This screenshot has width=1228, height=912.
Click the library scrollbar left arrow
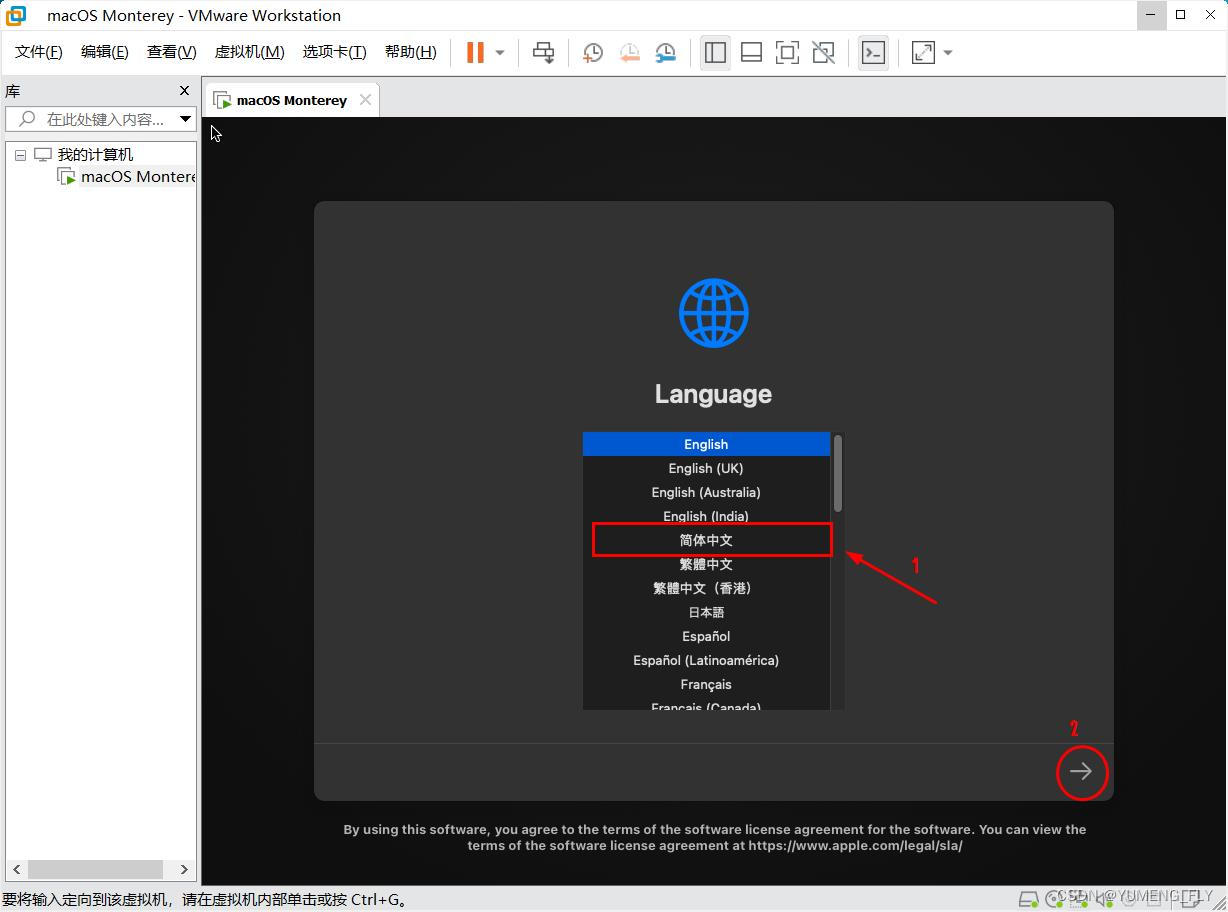17,869
